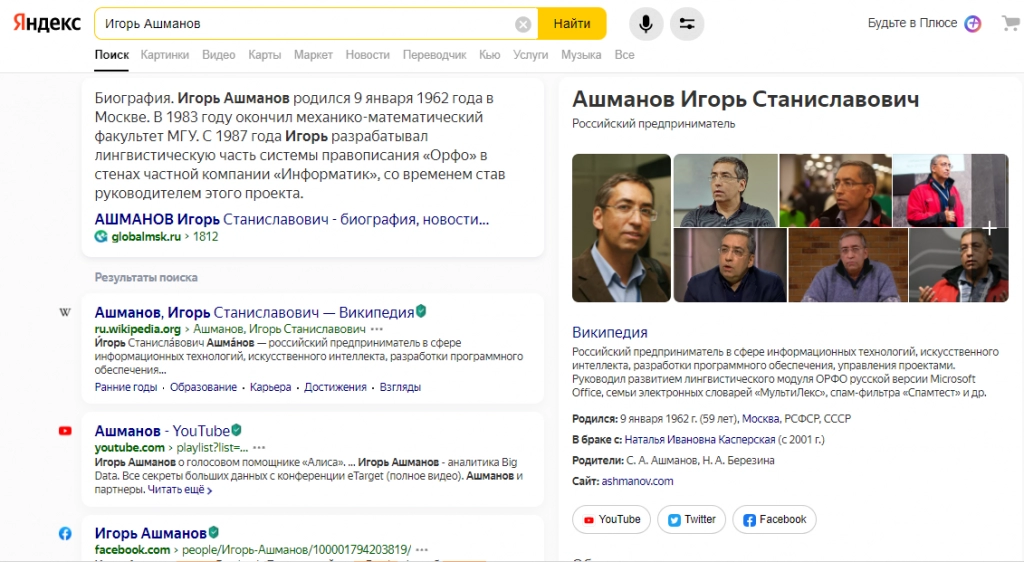Click verified badge next to Википедия title
This screenshot has width=1024, height=562.
421,311
